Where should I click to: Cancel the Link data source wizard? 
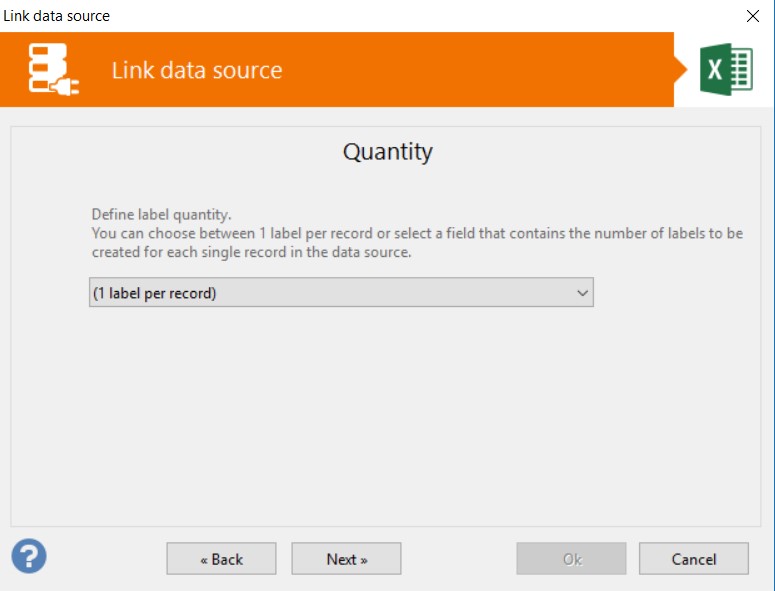click(694, 559)
